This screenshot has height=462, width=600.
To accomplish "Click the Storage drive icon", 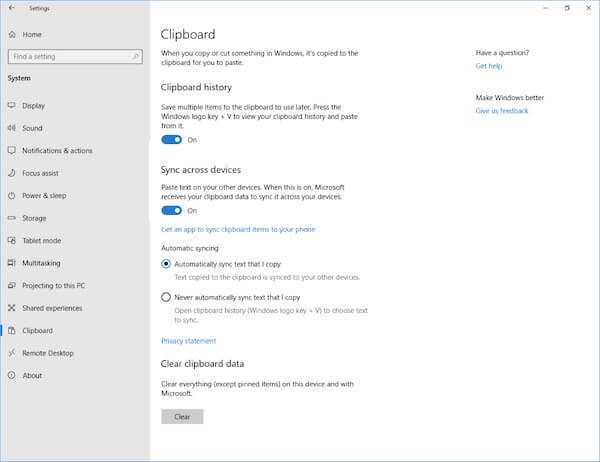I will point(12,218).
